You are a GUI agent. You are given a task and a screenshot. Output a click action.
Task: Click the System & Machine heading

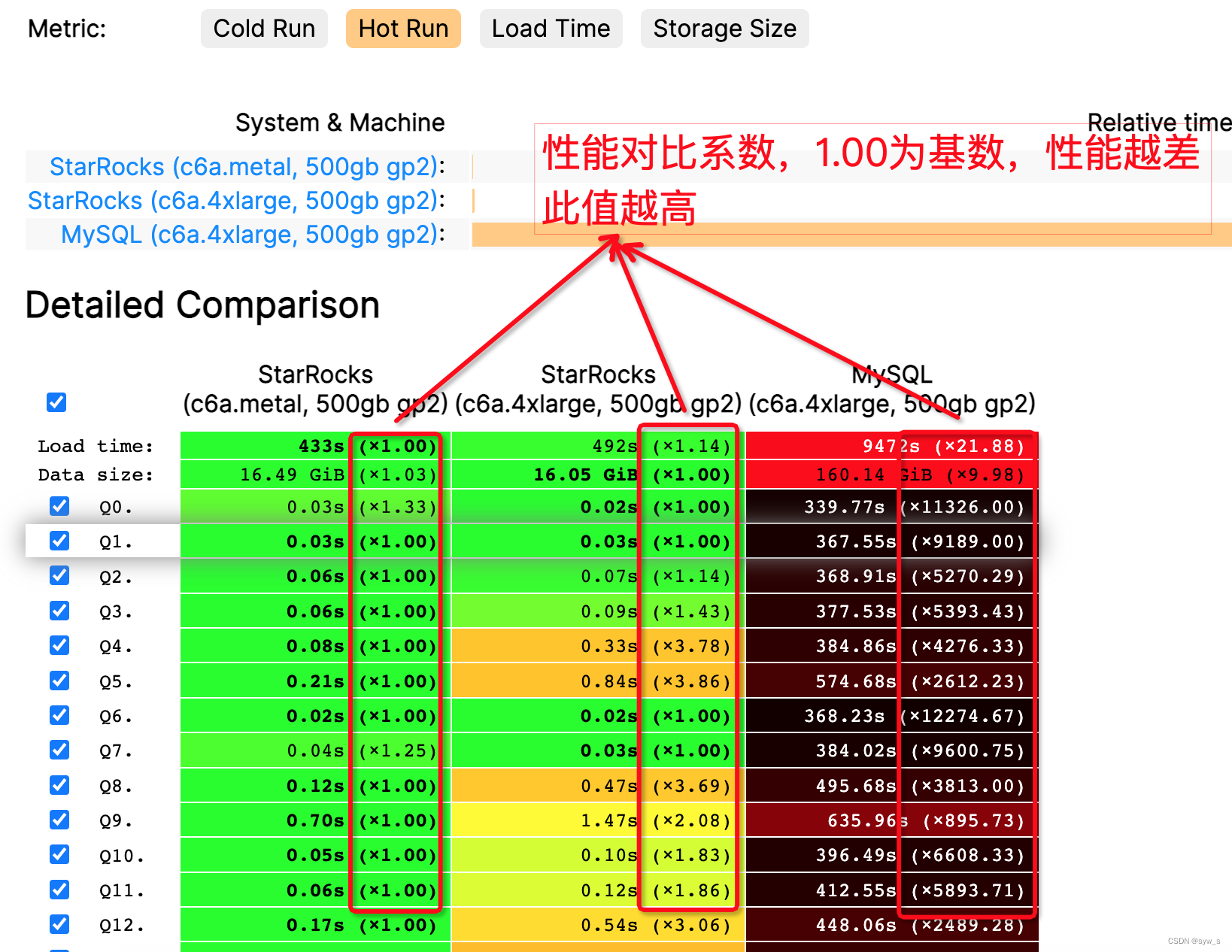(340, 123)
